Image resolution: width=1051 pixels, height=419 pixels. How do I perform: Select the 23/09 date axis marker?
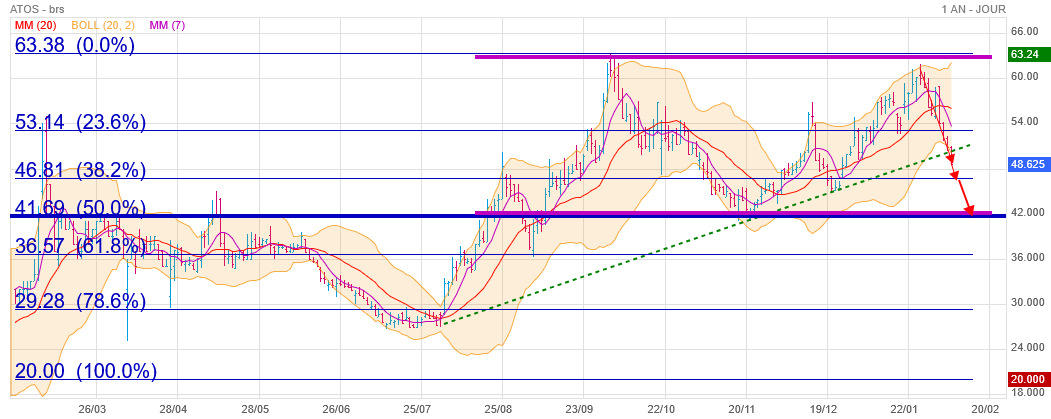tap(581, 409)
